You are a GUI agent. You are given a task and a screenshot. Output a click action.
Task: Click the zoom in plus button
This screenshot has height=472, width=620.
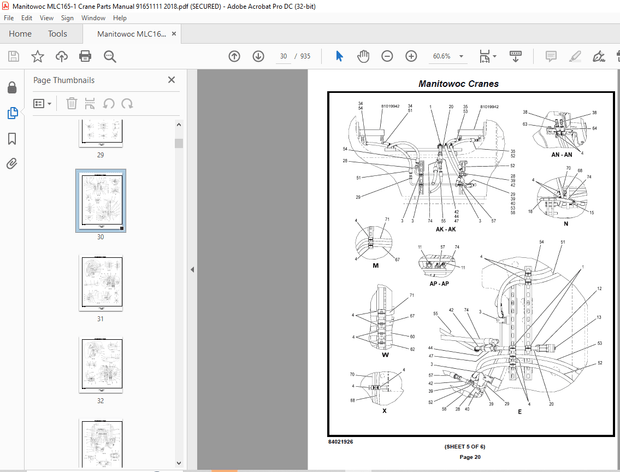point(409,57)
